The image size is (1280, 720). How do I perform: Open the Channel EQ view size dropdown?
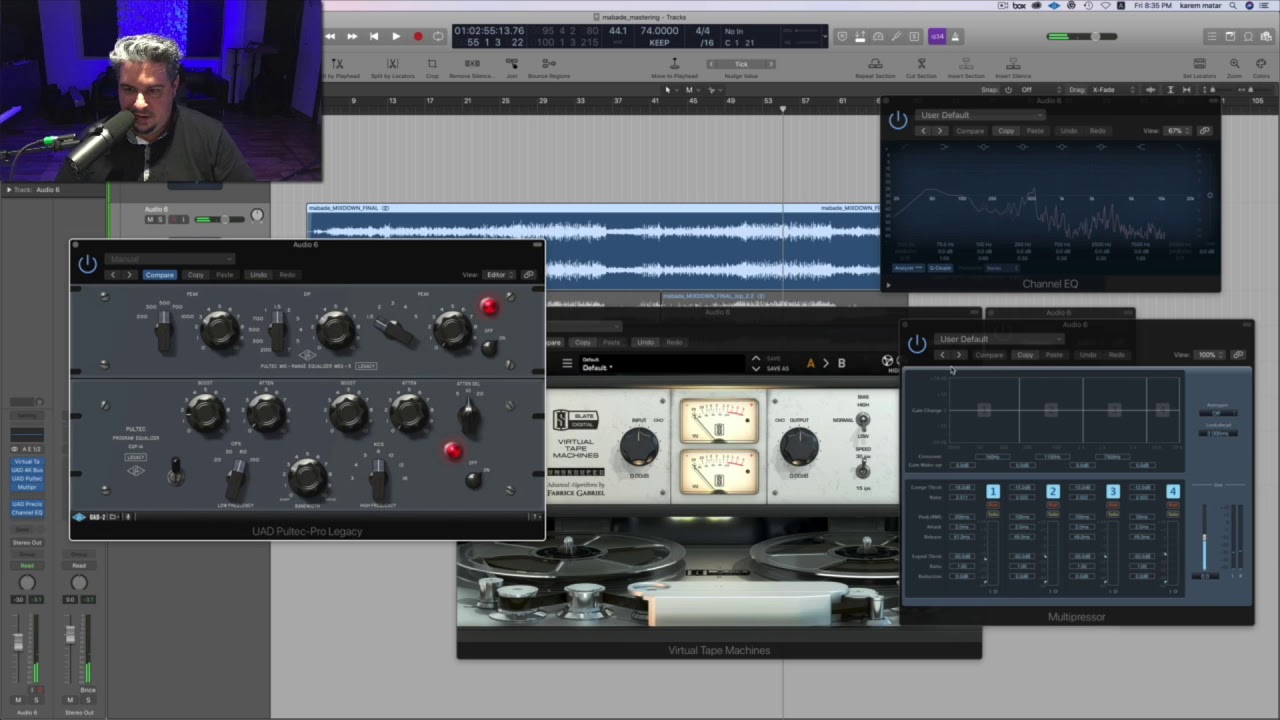click(1178, 131)
